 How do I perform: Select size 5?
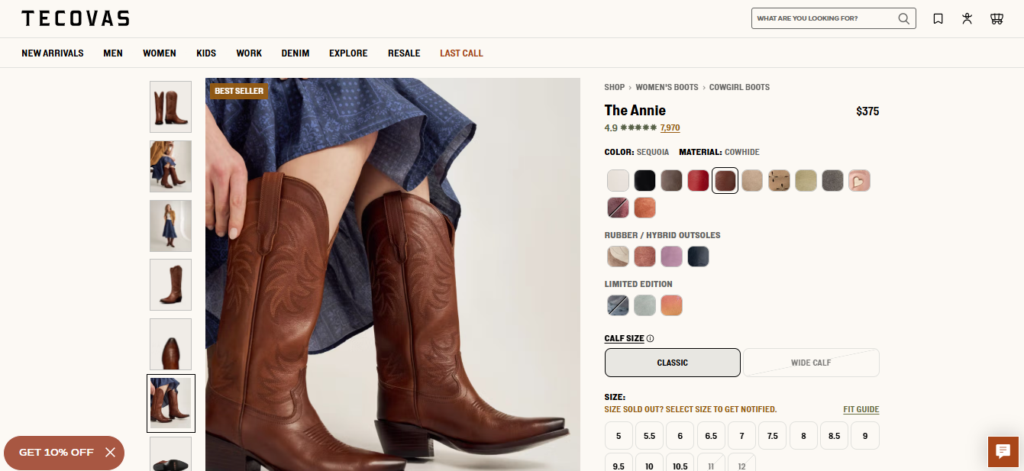click(x=618, y=436)
